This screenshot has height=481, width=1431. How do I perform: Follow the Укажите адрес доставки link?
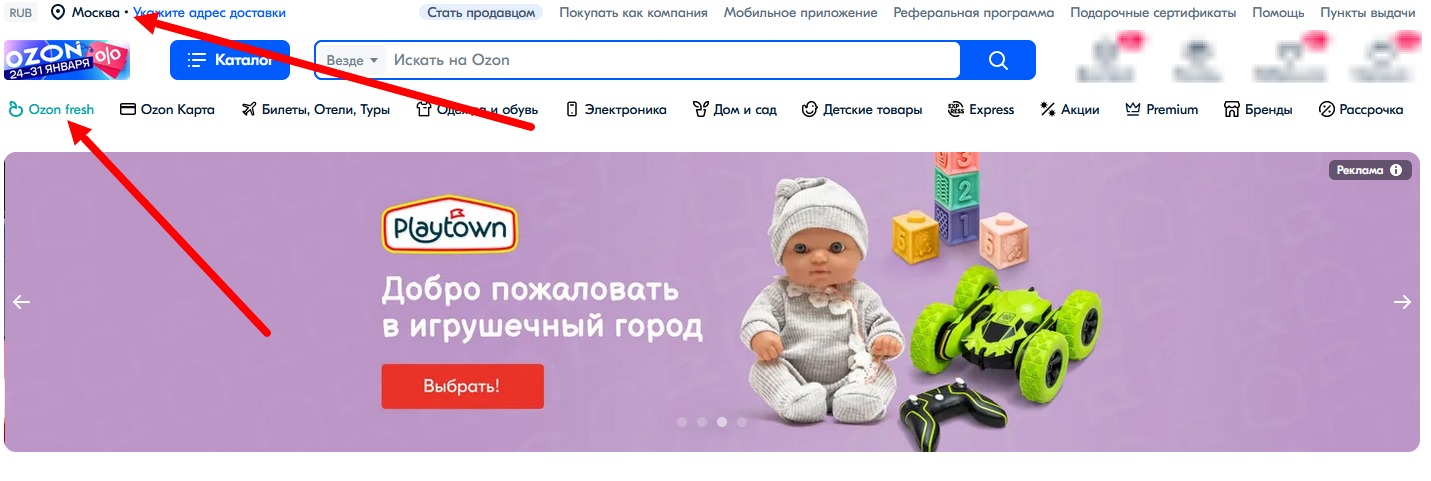coord(209,13)
